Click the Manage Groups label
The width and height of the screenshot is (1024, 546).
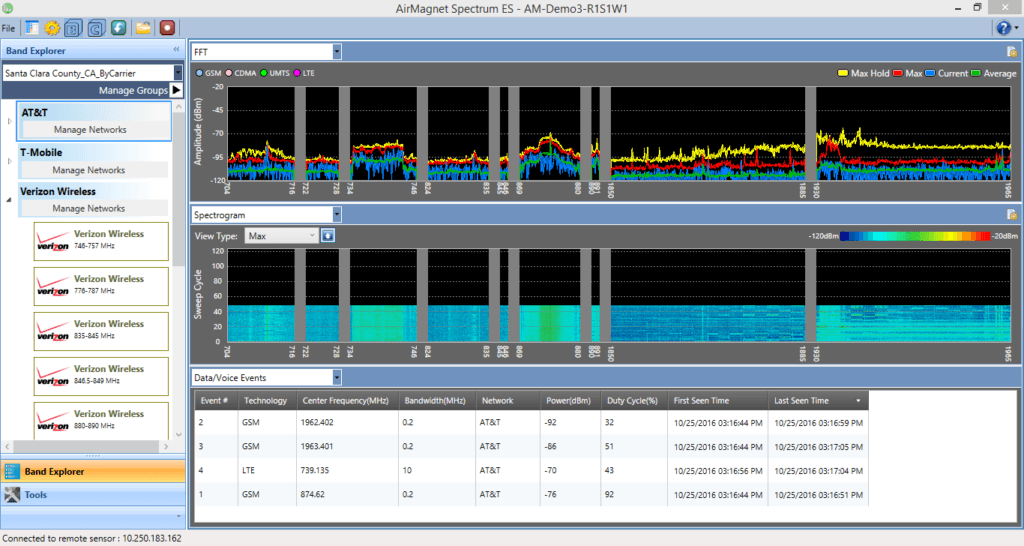click(x=133, y=90)
